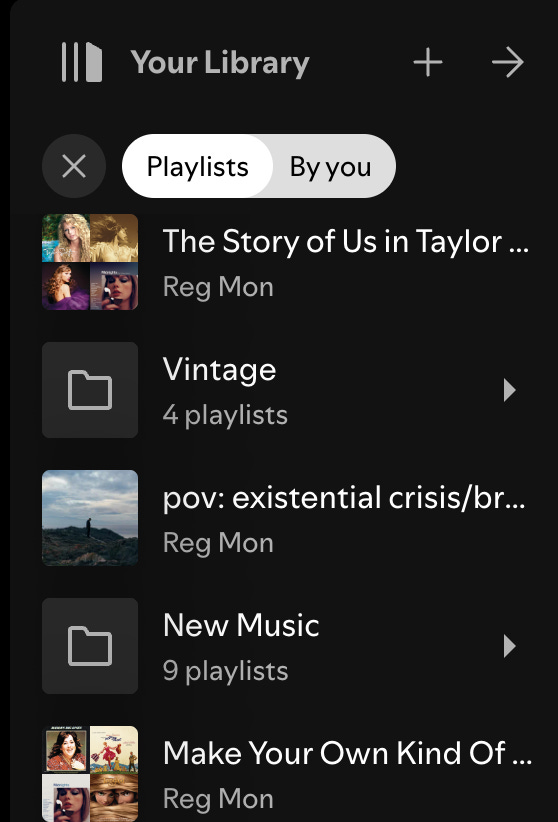Screen dimensions: 558x822
Task: Select 'pov: existential crisis/br...' title
Action: [x=344, y=497]
